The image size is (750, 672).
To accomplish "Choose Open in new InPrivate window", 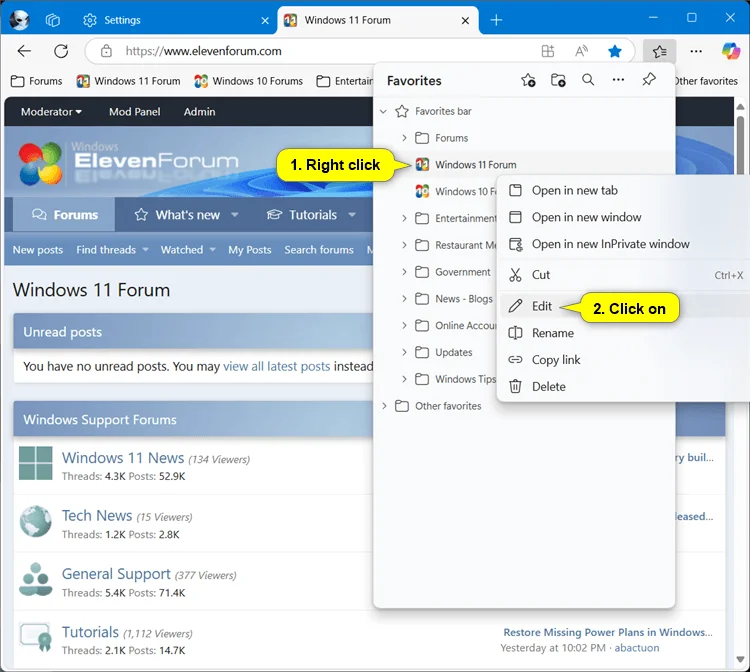I will [x=625, y=244].
